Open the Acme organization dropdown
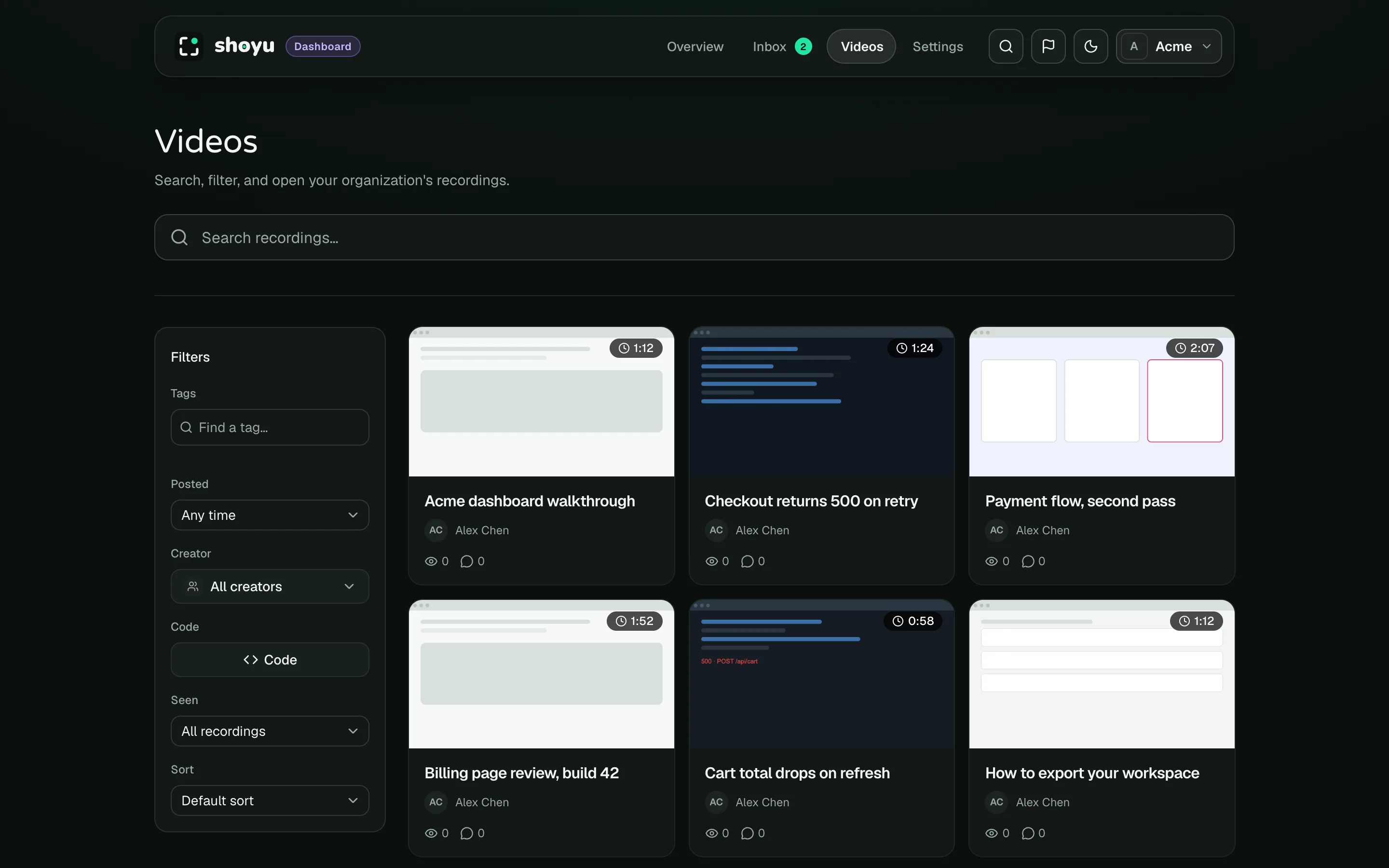 [1169, 46]
